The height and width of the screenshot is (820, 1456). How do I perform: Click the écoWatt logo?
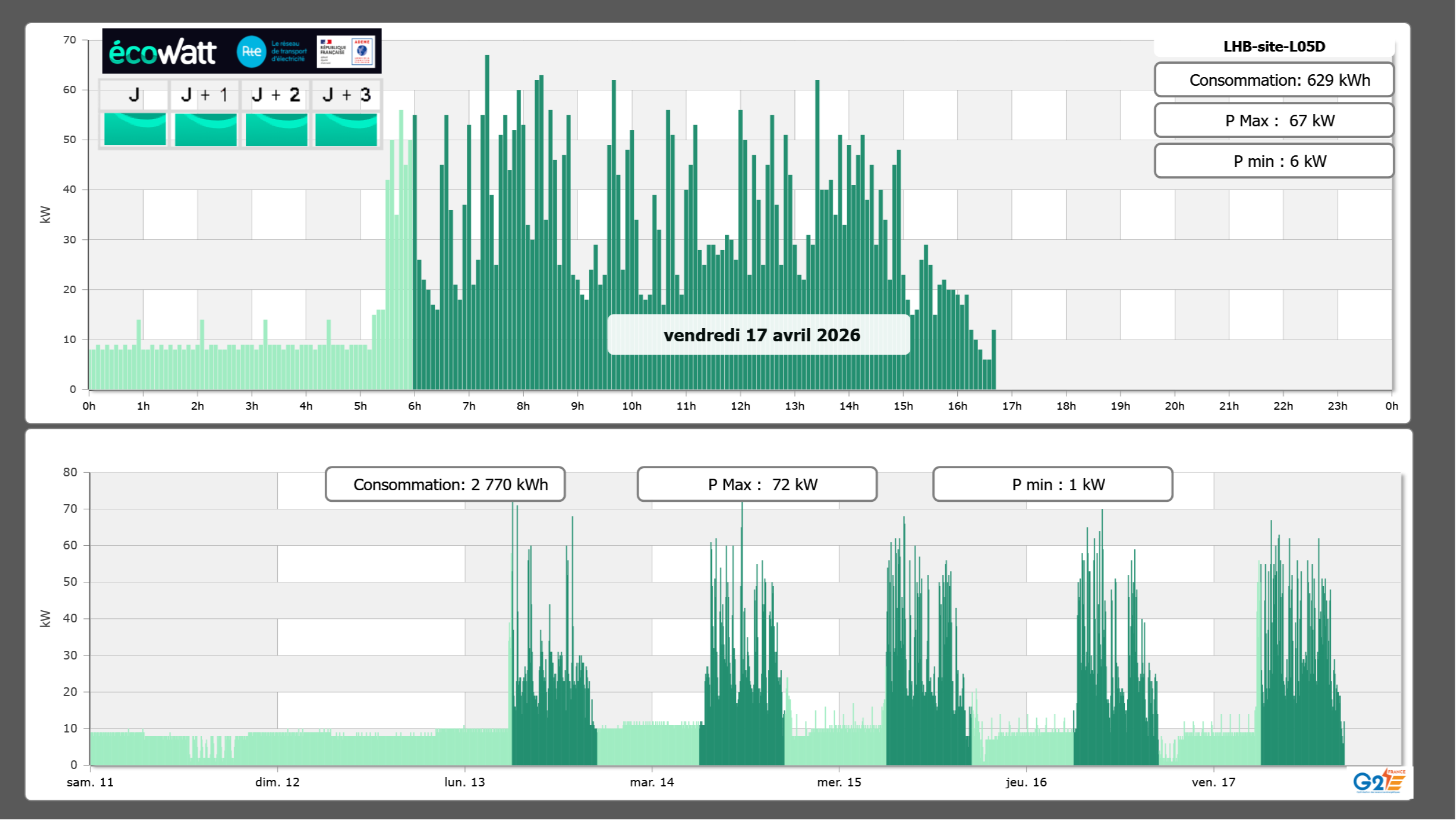pos(162,52)
